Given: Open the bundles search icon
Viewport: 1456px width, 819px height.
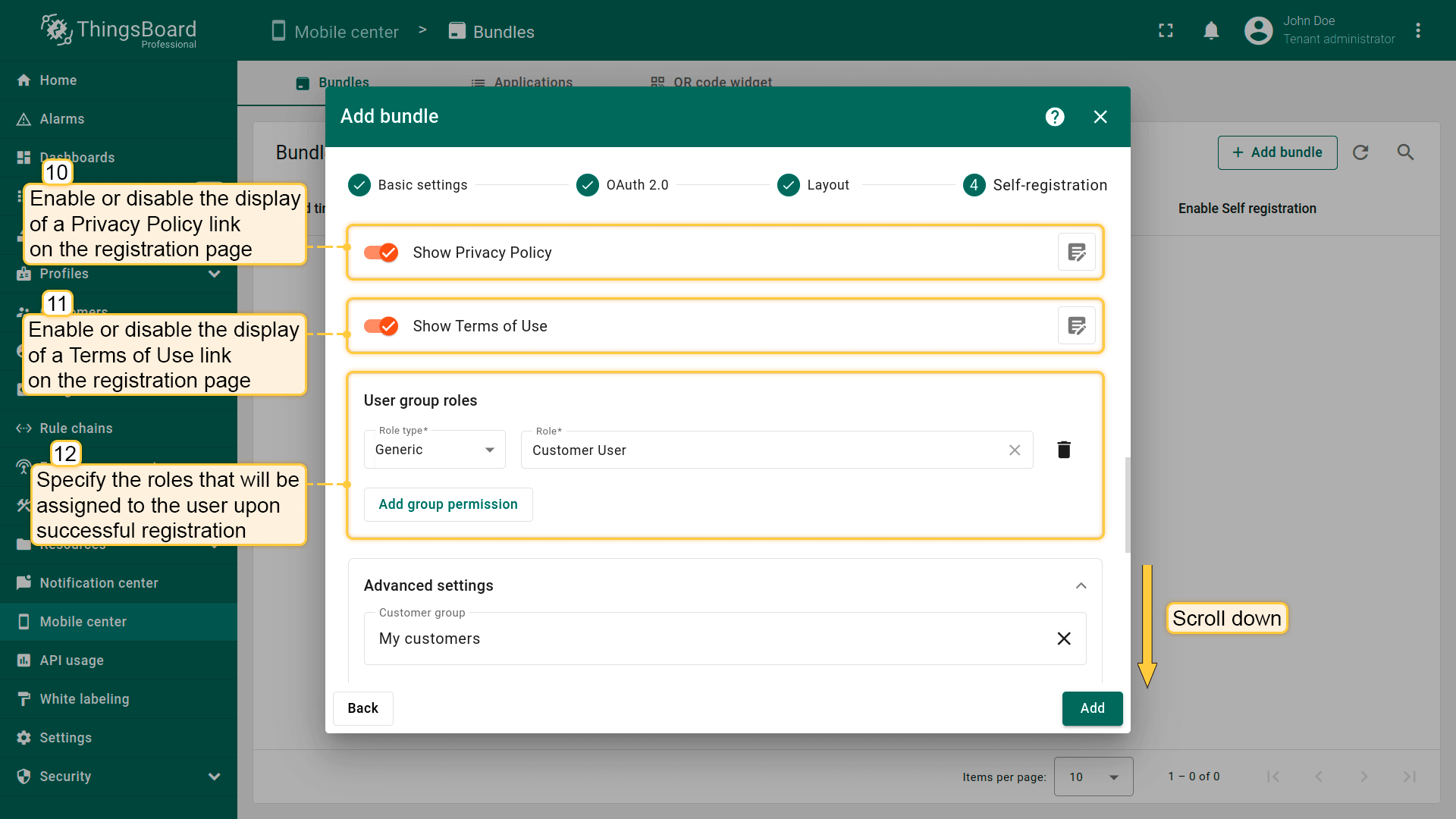Looking at the screenshot, I should point(1405,152).
